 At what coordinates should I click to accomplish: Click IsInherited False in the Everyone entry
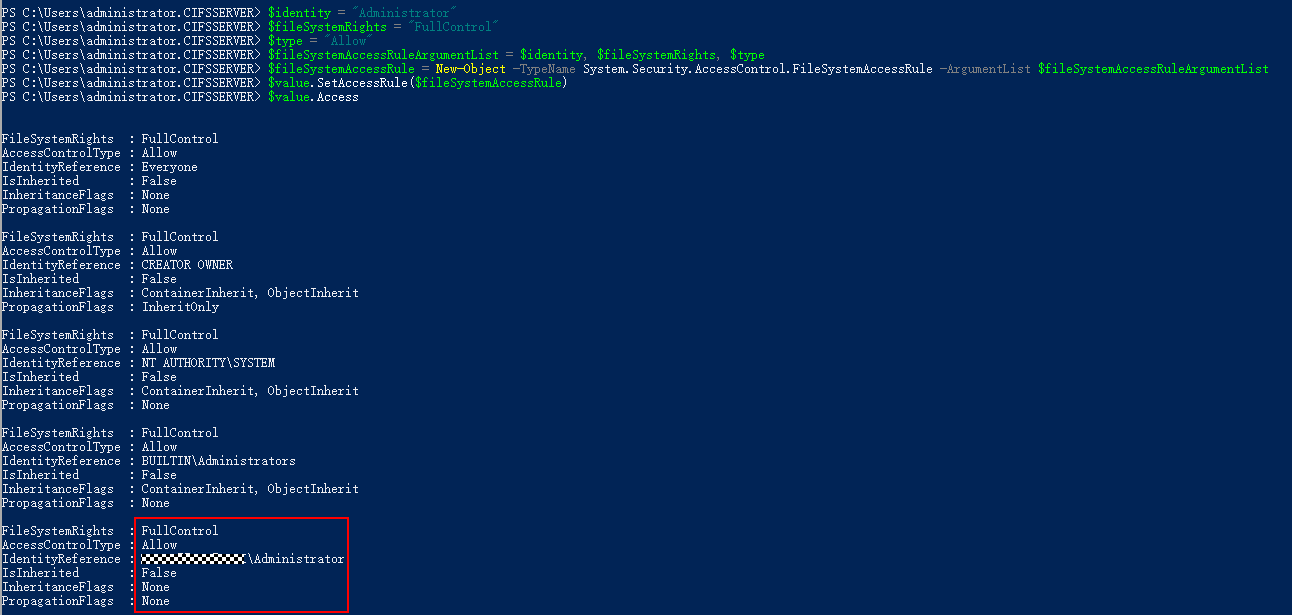tap(159, 181)
